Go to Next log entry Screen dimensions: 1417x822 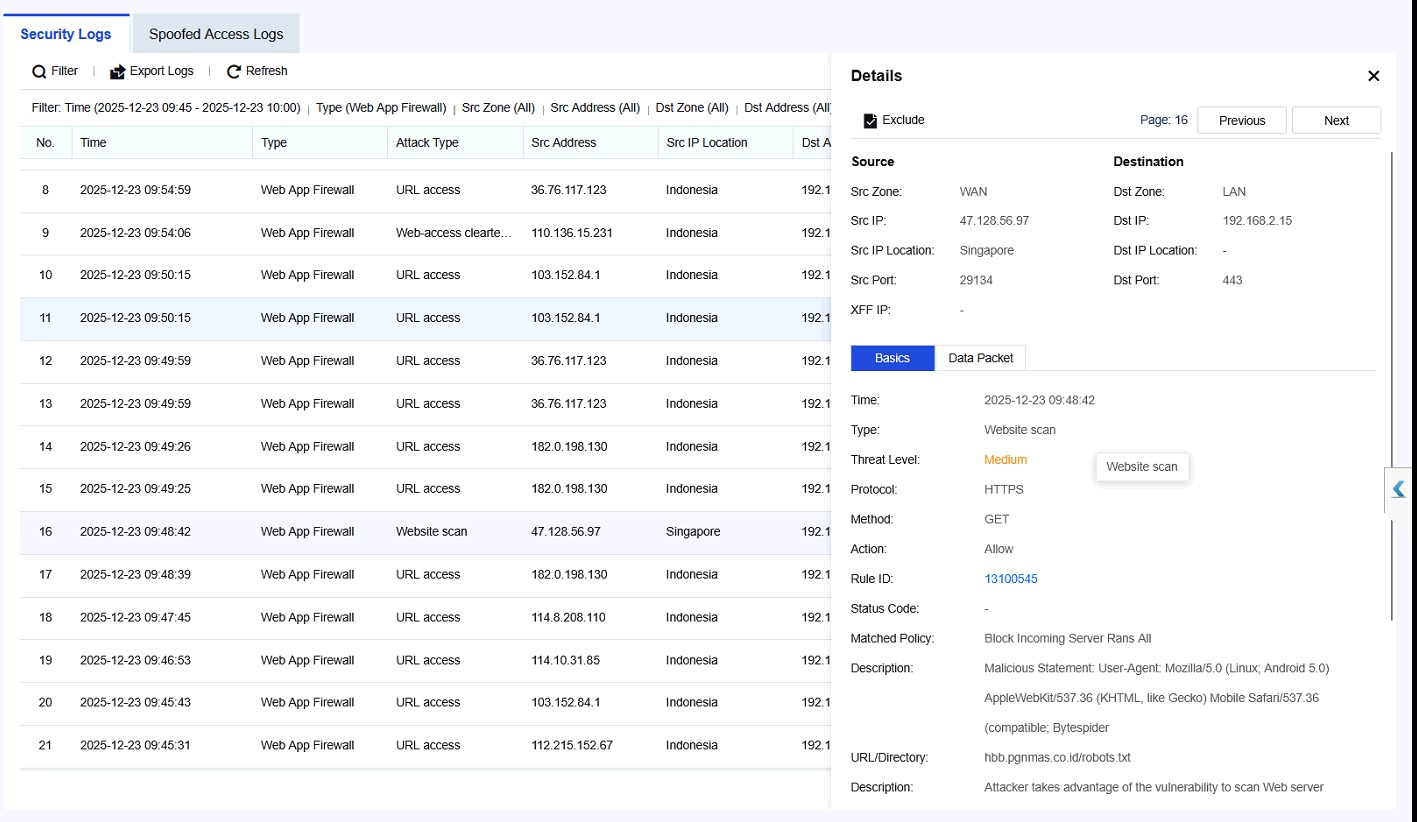click(1336, 120)
